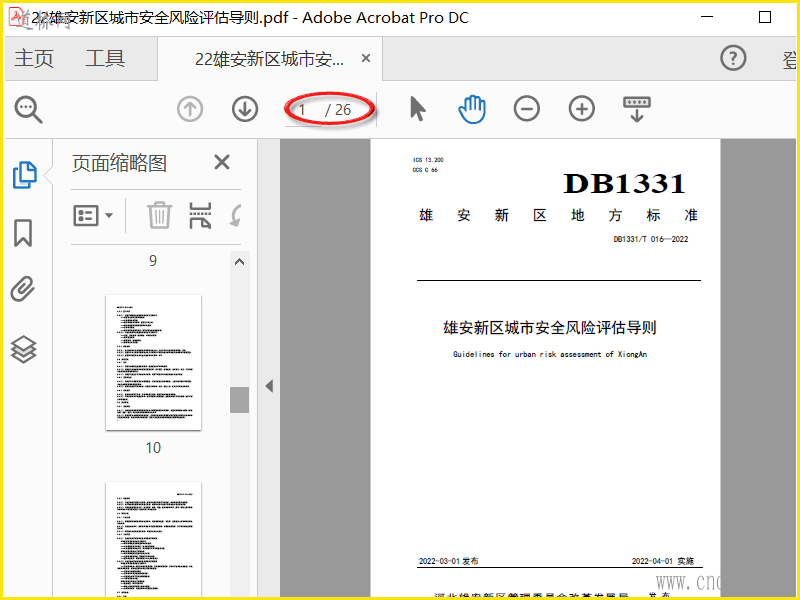Screen dimensions: 800x600
Task: Click the standard number DB1331/T 016—2022
Action: click(651, 239)
